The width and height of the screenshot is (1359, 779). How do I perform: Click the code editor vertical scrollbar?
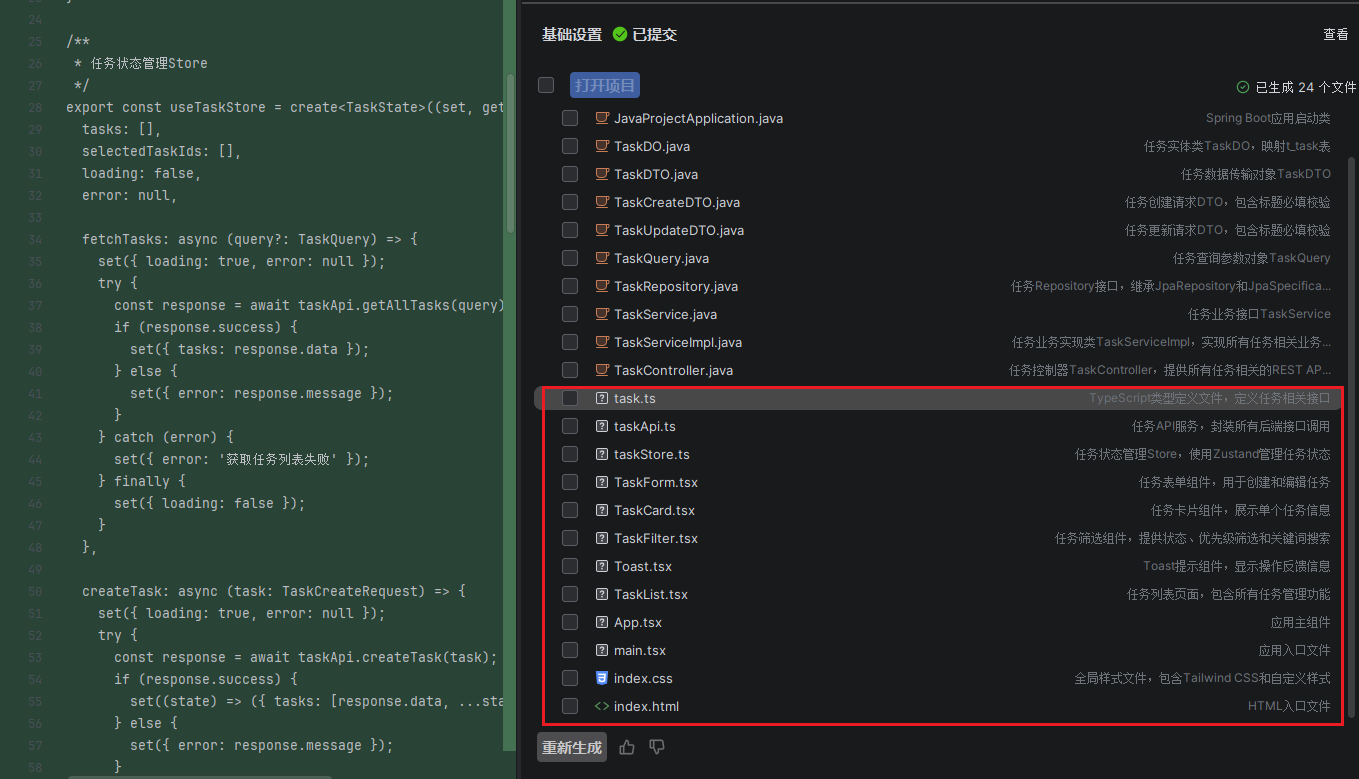(510, 150)
